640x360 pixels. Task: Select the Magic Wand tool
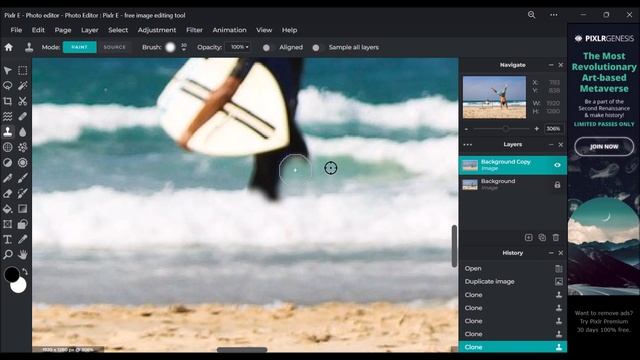22,86
